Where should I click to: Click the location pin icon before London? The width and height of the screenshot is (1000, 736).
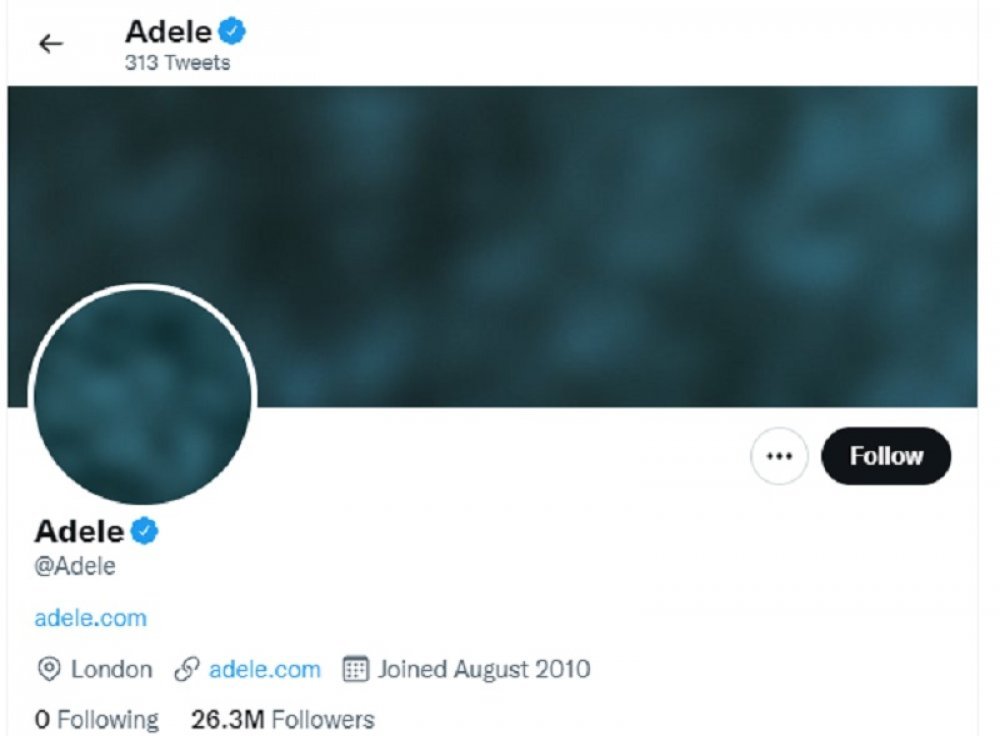pyautogui.click(x=49, y=669)
